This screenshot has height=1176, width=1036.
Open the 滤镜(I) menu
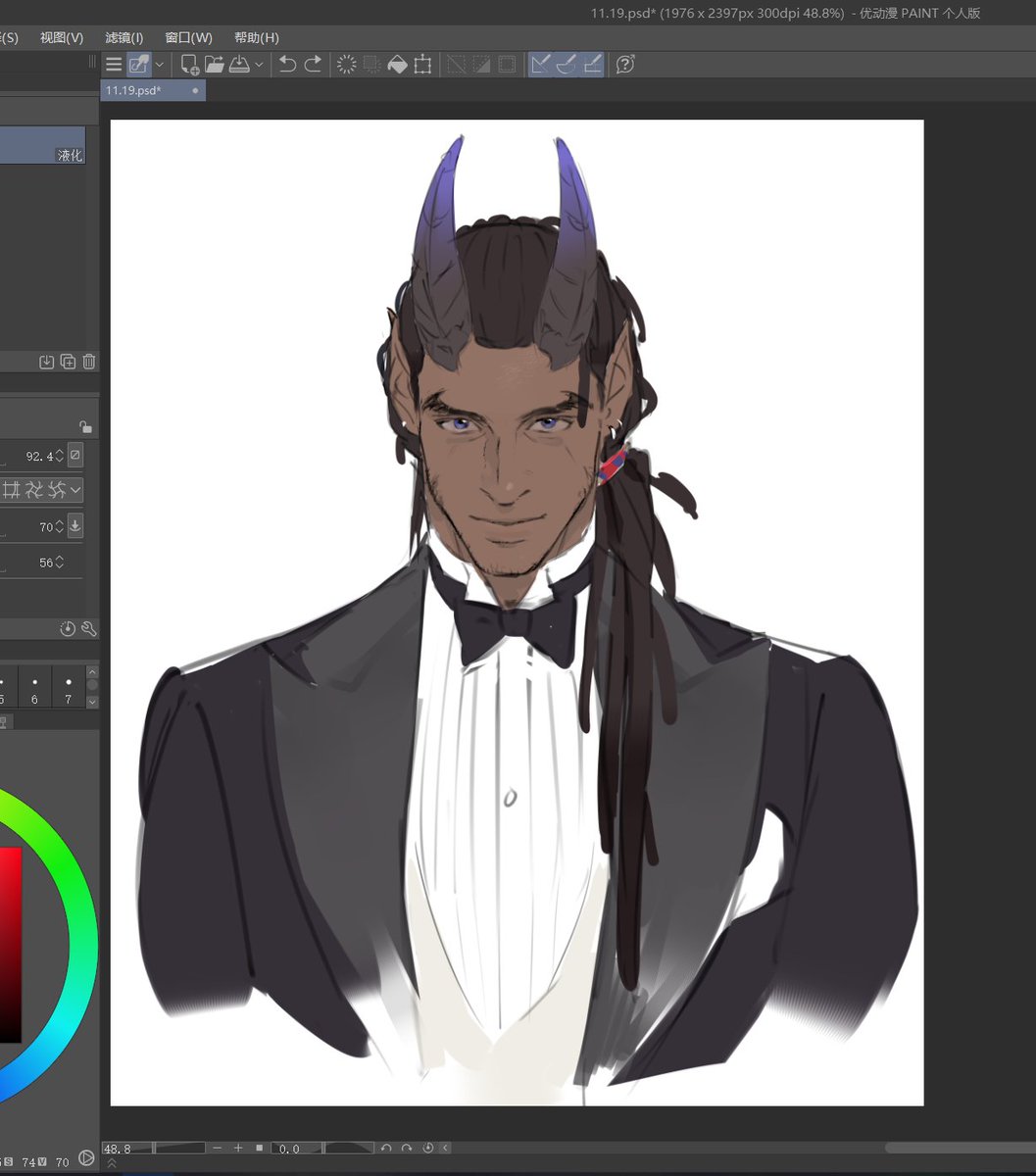124,37
